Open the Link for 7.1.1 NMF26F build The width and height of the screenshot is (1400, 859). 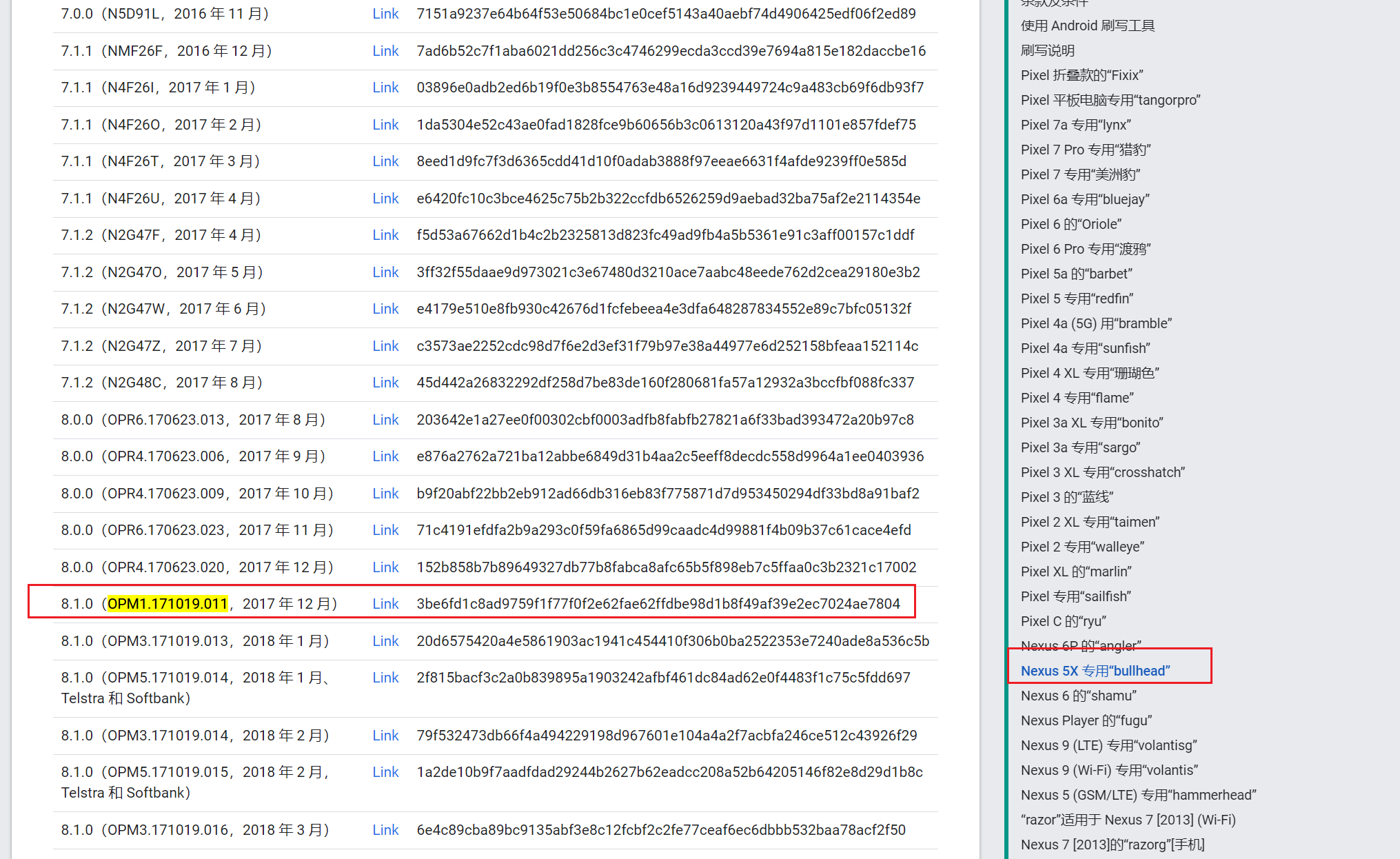click(x=385, y=51)
